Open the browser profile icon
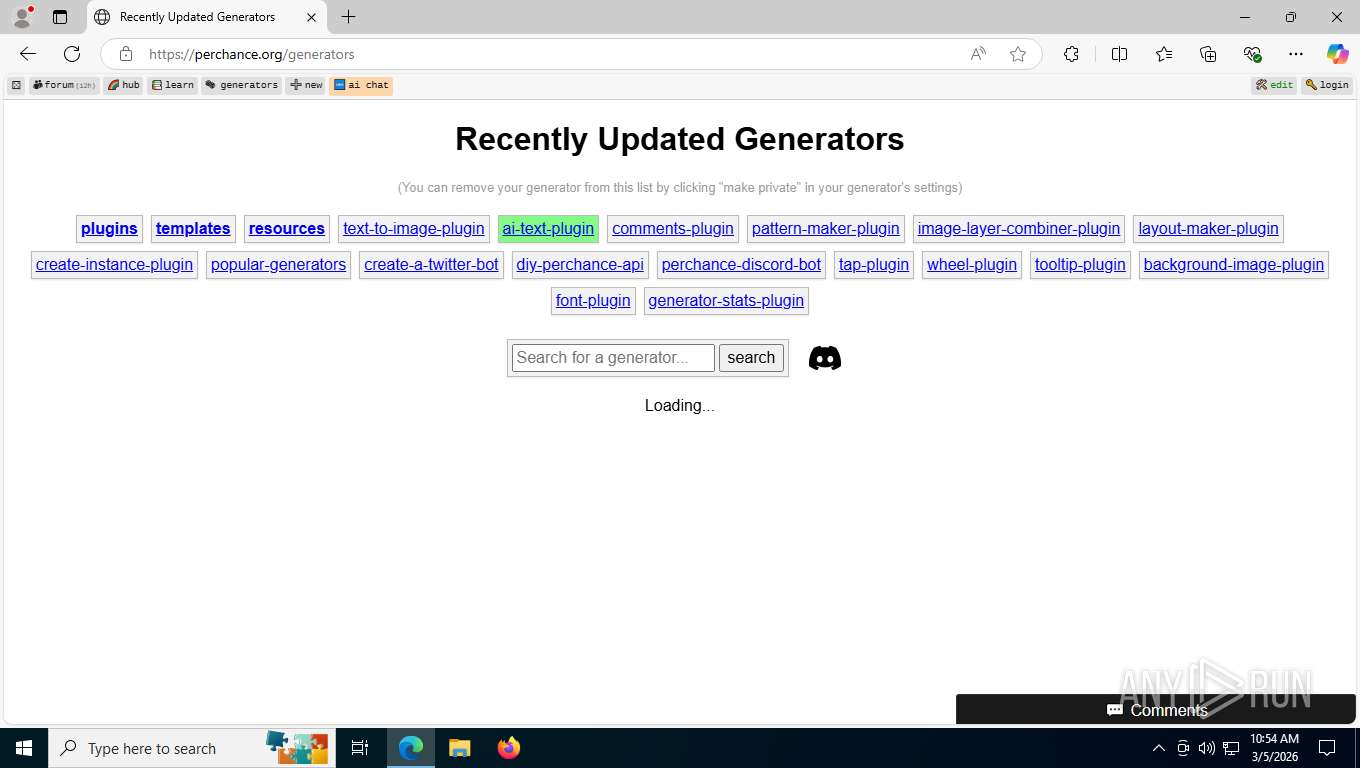This screenshot has width=1360, height=768. tap(22, 17)
